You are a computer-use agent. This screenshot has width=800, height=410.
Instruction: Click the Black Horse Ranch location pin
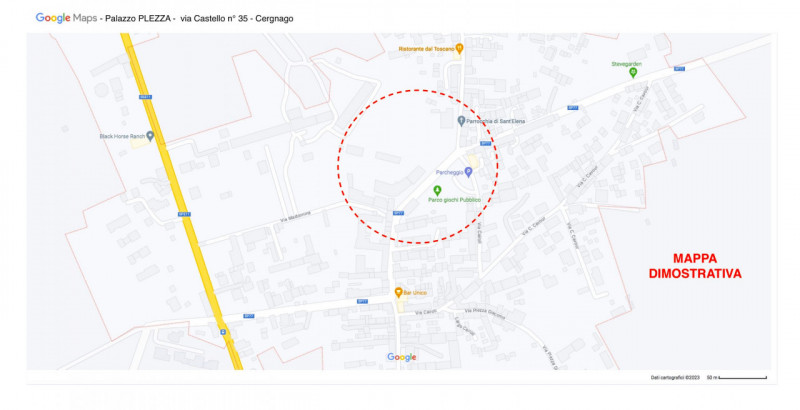click(150, 136)
